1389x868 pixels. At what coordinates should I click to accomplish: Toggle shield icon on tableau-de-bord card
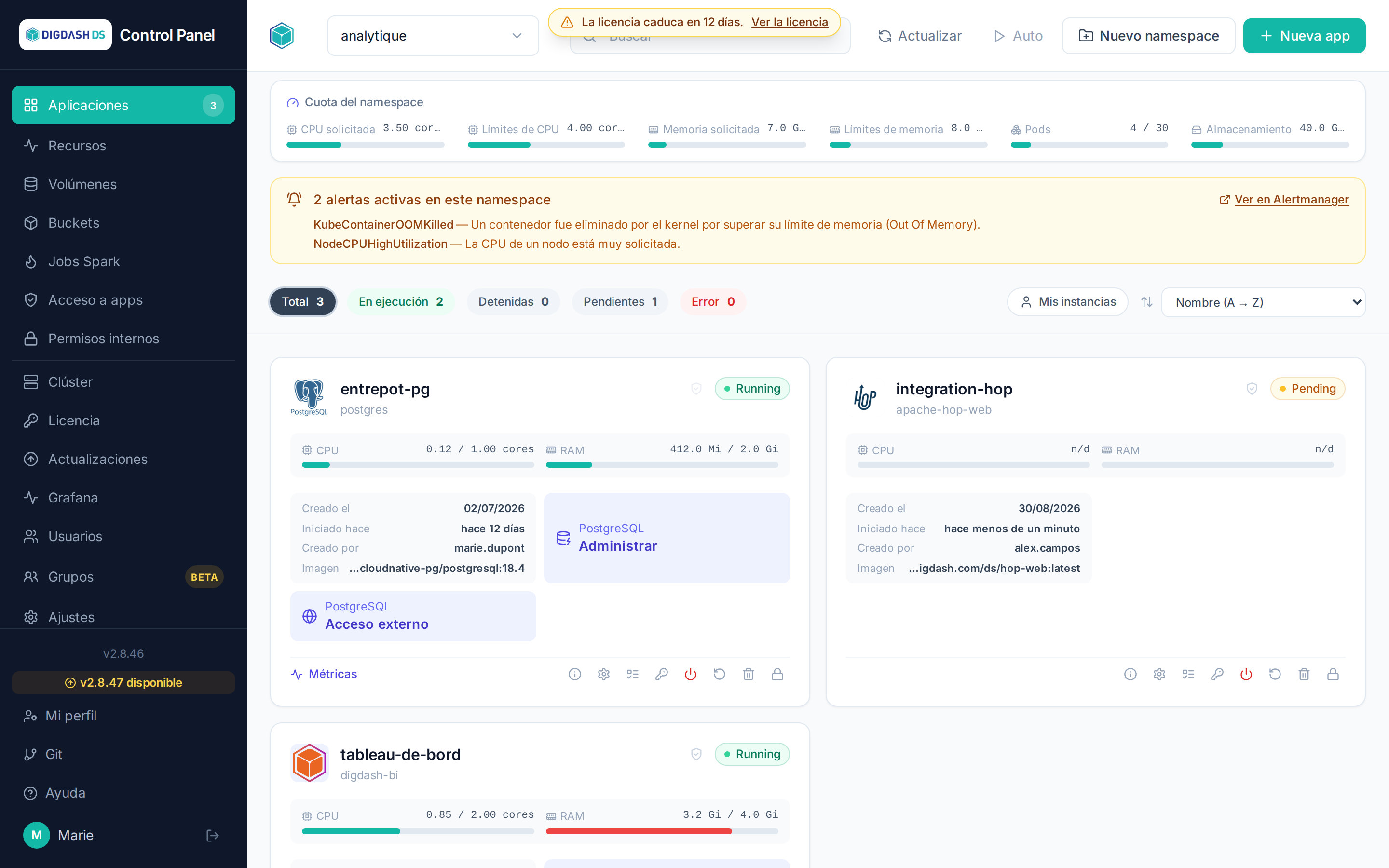(696, 754)
